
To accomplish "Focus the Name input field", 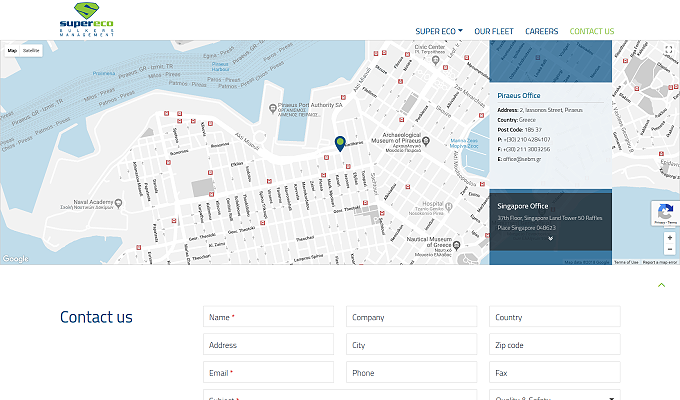I will point(268,317).
